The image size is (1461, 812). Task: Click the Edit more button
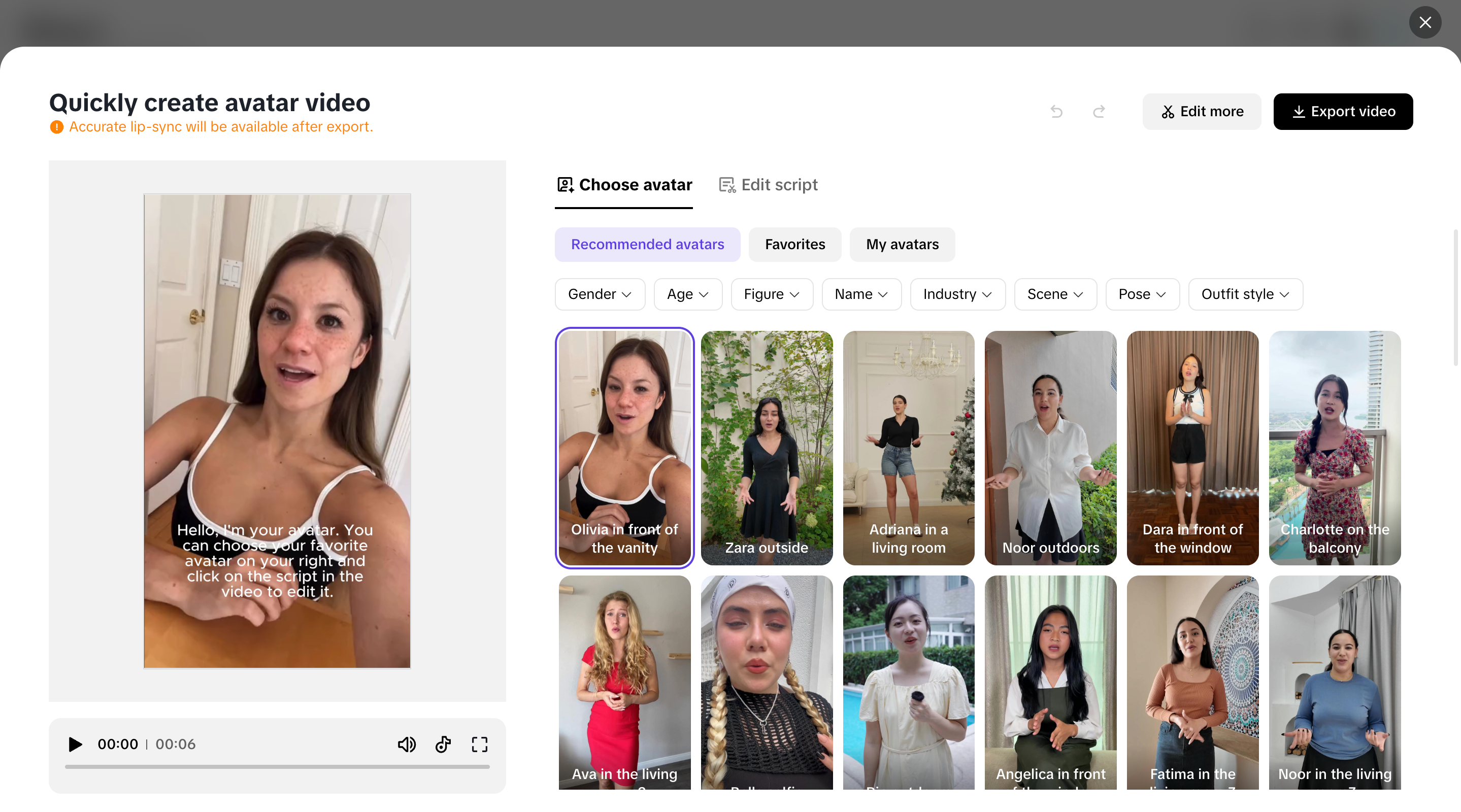tap(1201, 111)
